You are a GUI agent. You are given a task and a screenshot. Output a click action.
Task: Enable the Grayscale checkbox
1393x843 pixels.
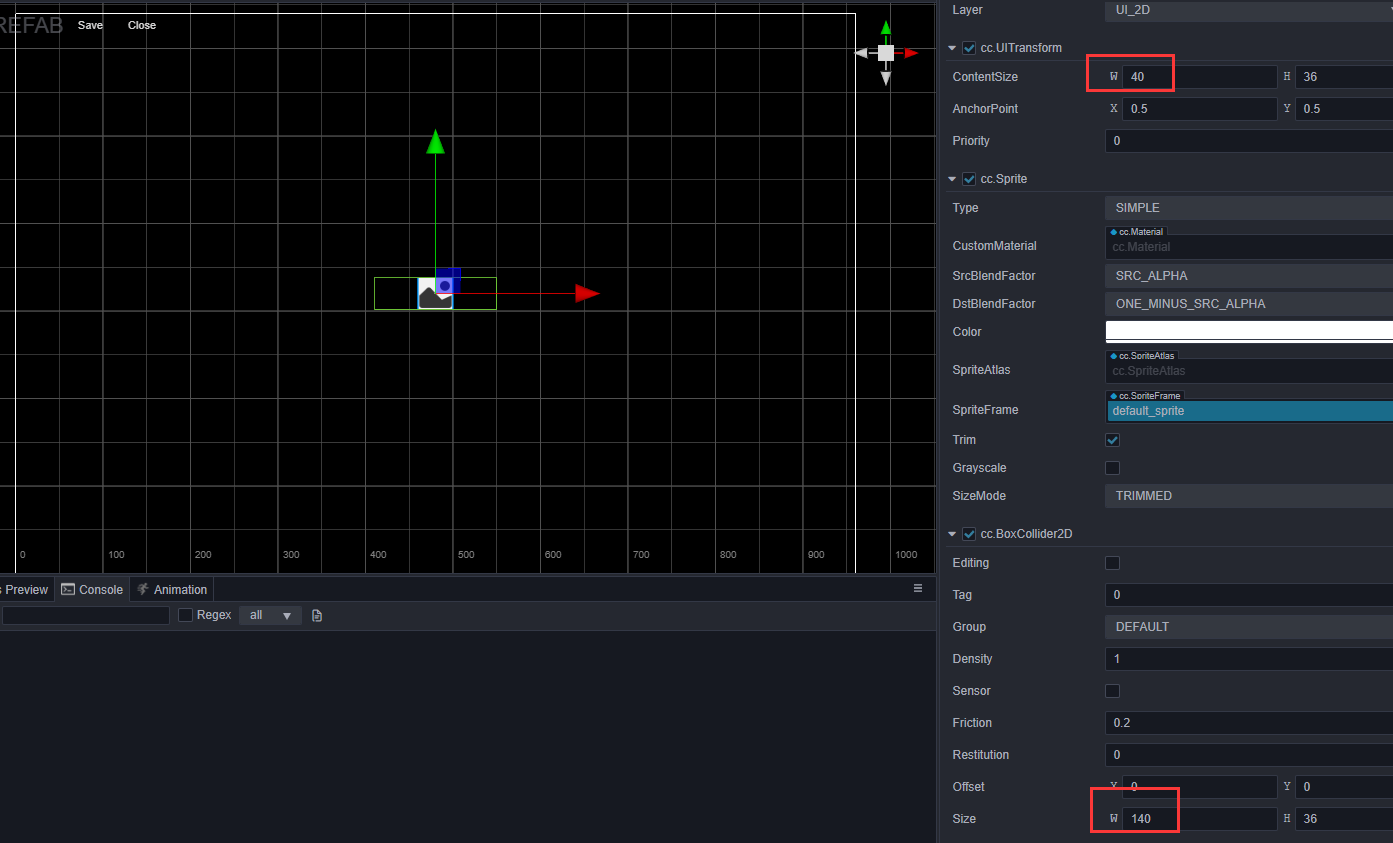1112,468
